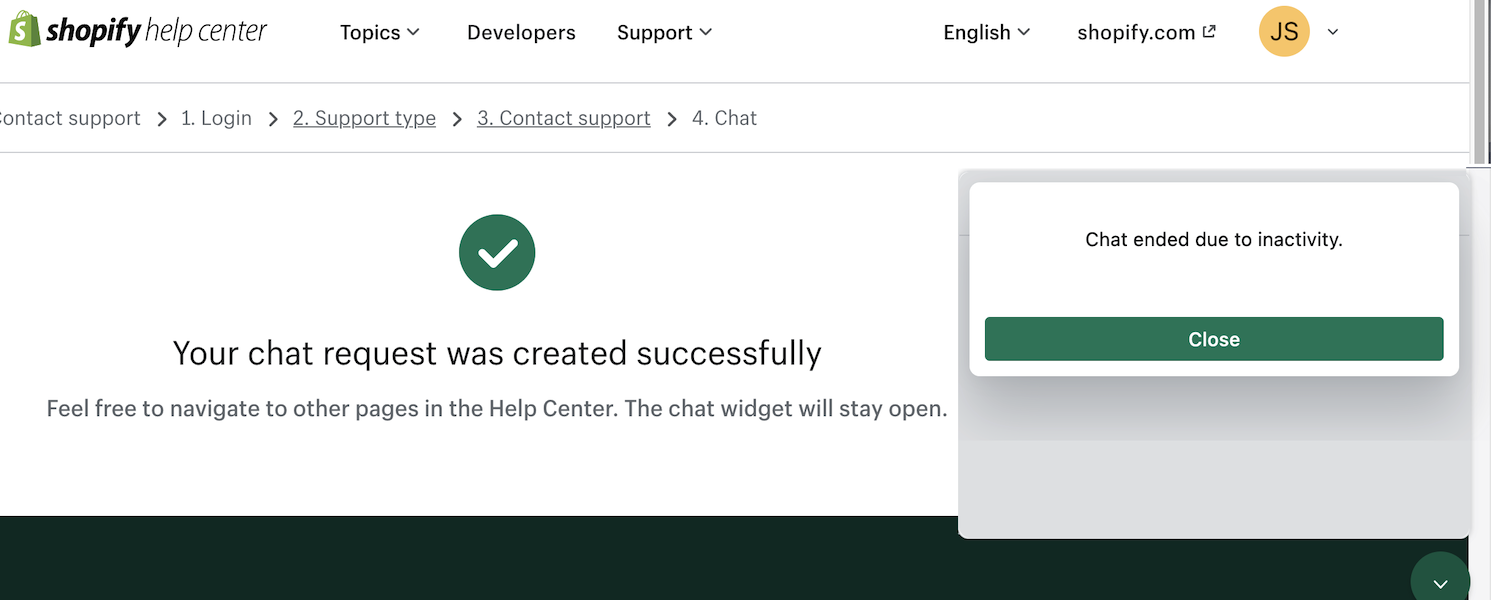This screenshot has width=1491, height=600.
Task: Click the page's vertical scrollbar
Action: [1480, 80]
